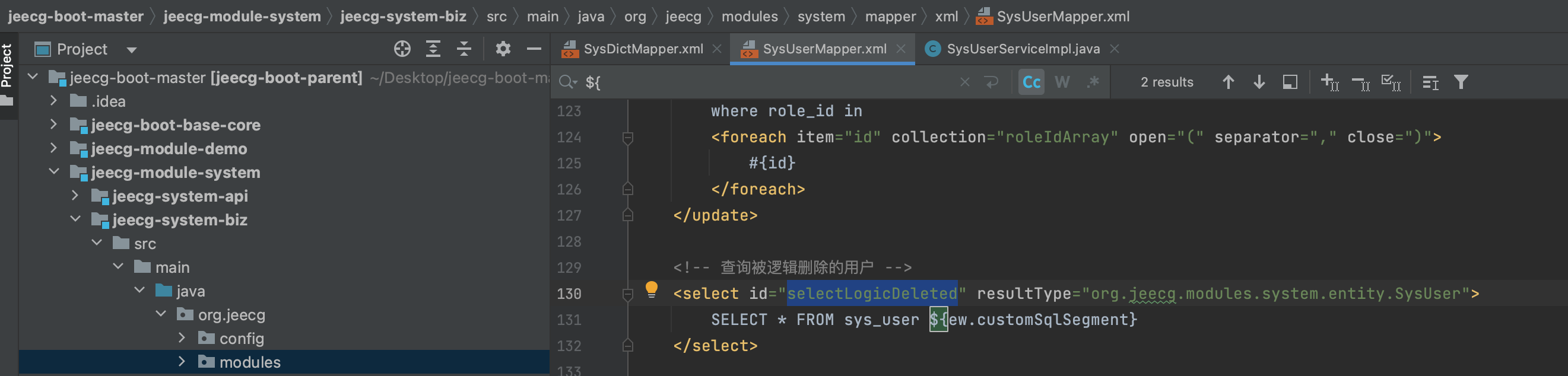Collapse jeecg-boot-master root node

[33, 77]
